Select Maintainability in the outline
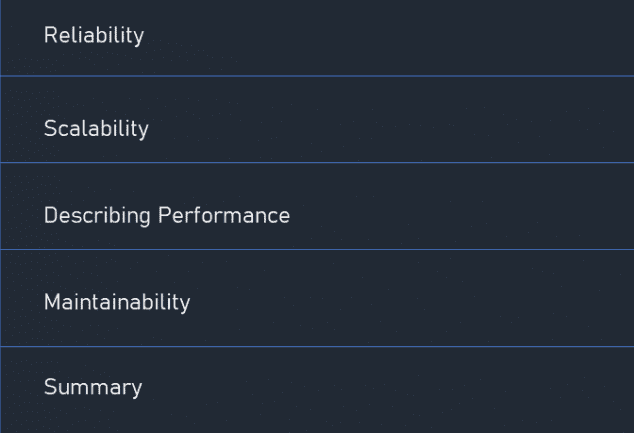This screenshot has height=433, width=634. pyautogui.click(x=317, y=298)
